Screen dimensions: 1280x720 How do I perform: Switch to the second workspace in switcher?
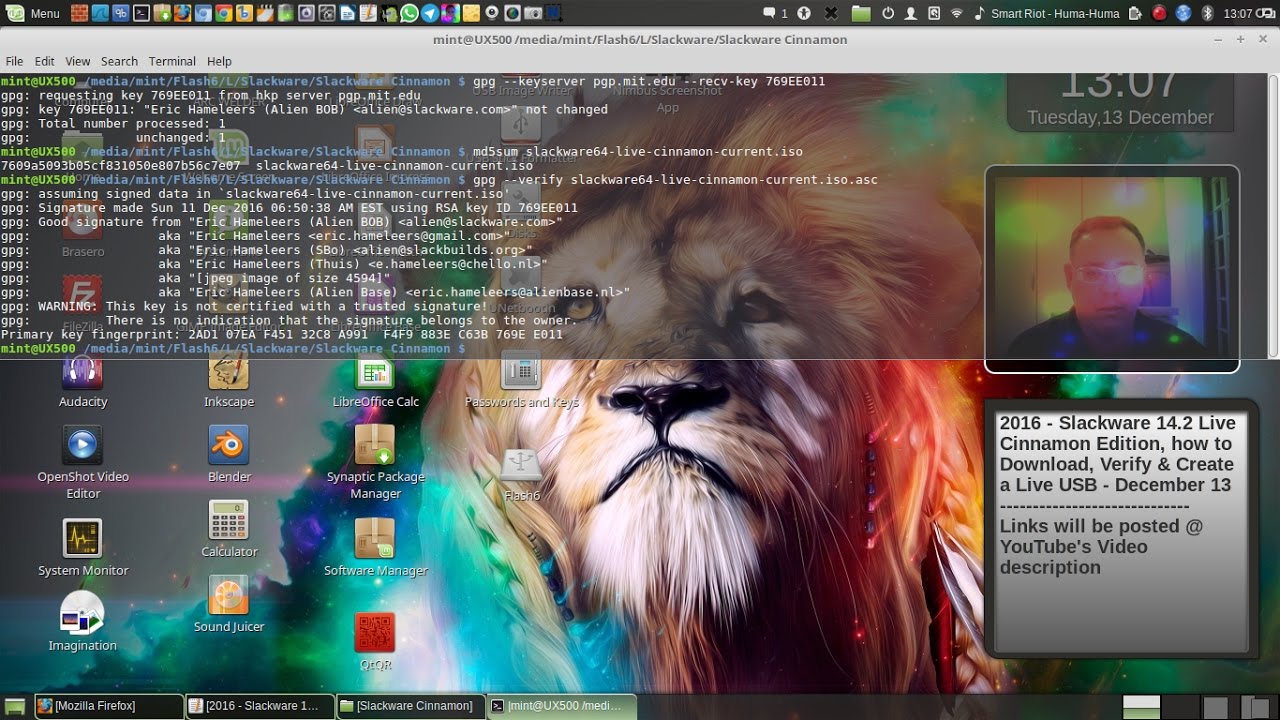(x=1179, y=707)
